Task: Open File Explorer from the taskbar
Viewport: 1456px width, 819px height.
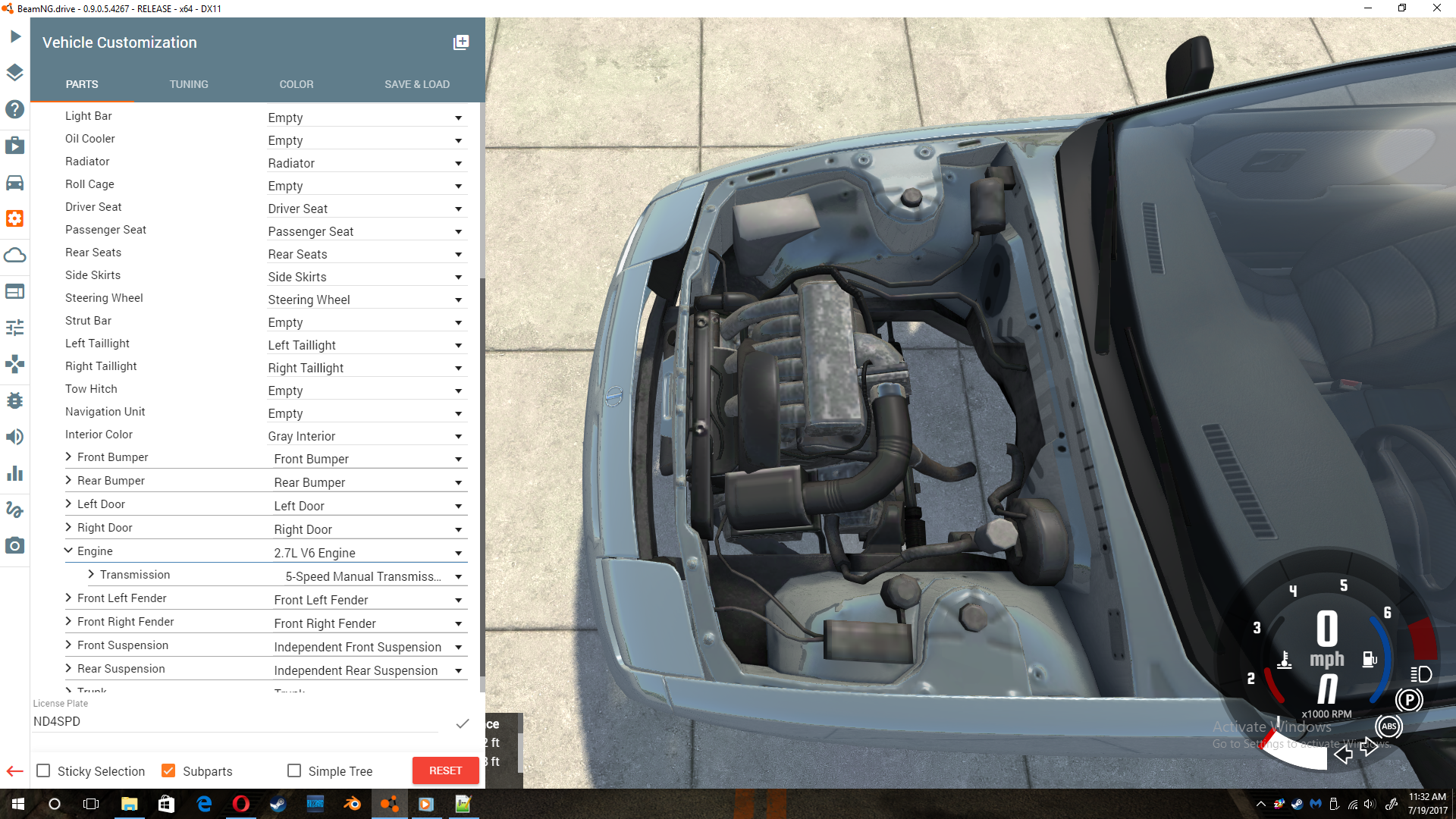Action: (x=129, y=804)
